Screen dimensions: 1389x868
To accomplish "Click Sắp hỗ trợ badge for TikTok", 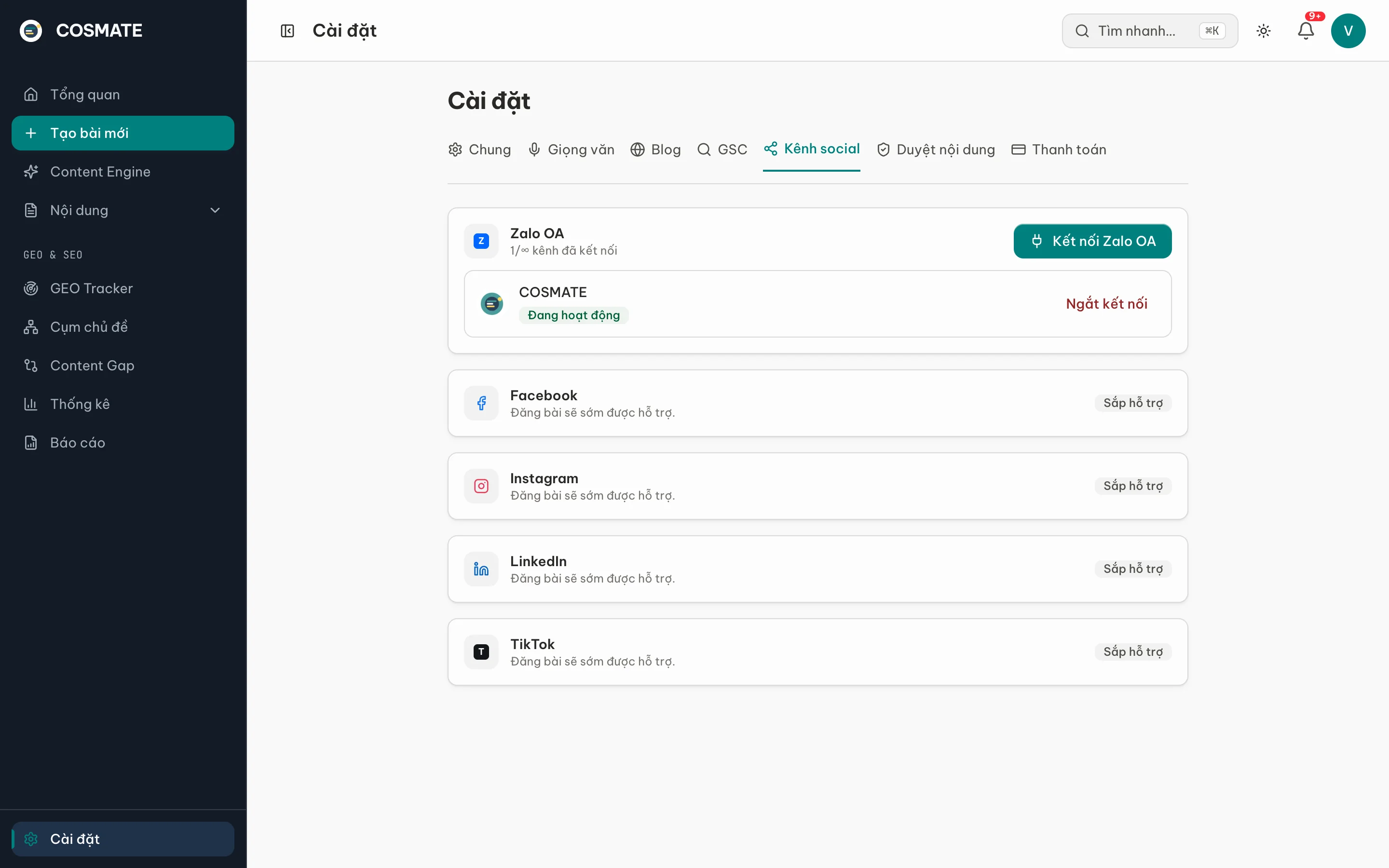I will (1132, 651).
